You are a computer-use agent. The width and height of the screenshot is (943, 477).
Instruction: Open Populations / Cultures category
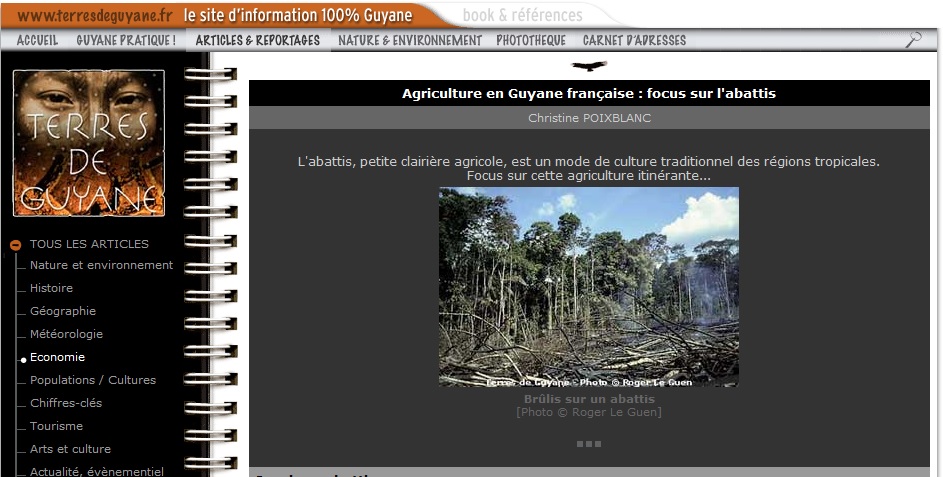(x=93, y=380)
